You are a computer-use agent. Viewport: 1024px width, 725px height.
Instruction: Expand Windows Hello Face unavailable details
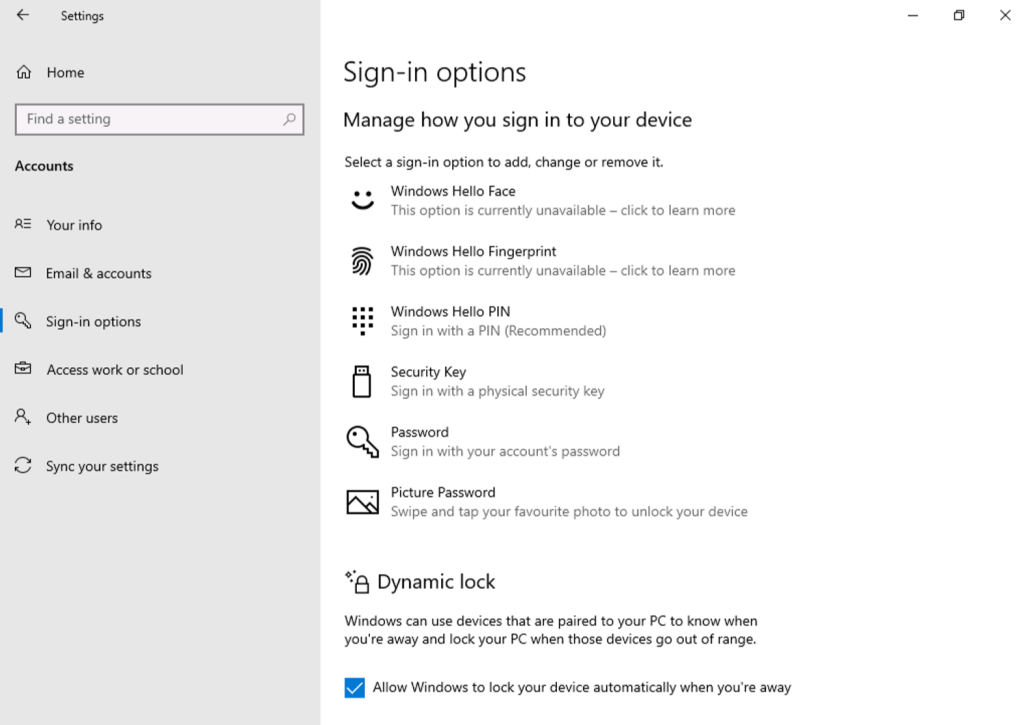coord(563,210)
